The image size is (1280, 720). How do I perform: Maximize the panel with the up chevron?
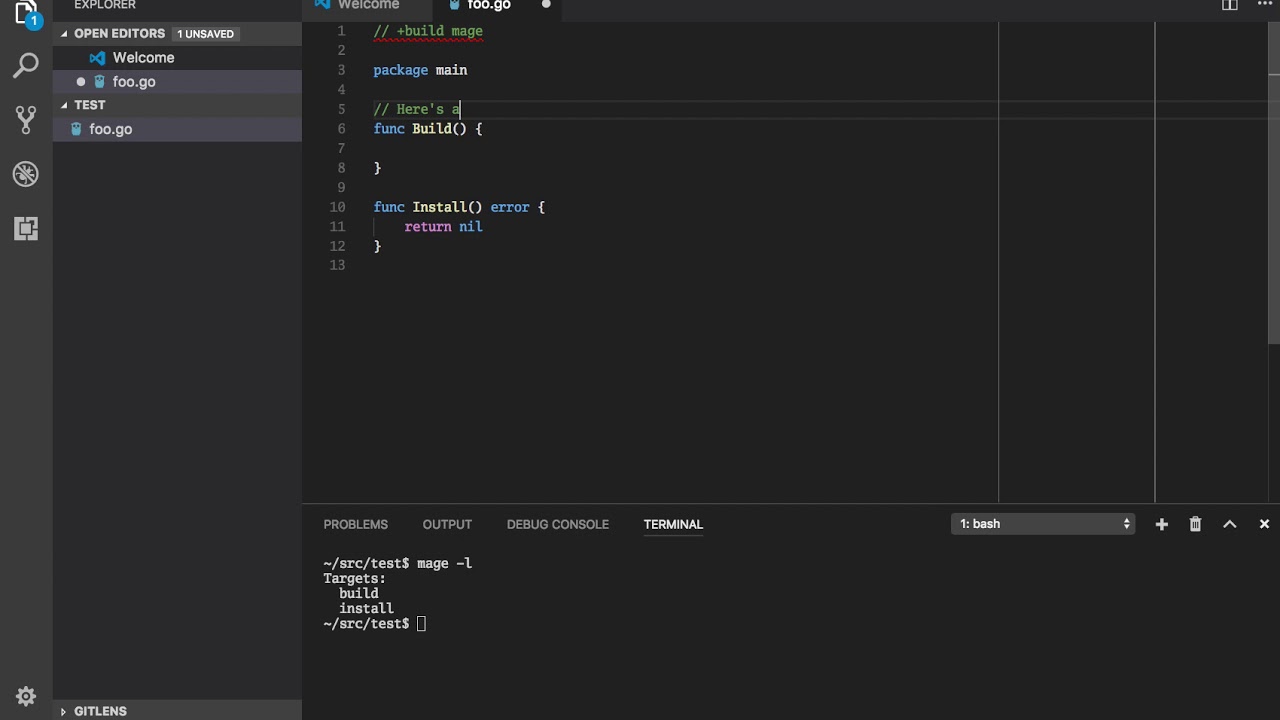pos(1230,524)
